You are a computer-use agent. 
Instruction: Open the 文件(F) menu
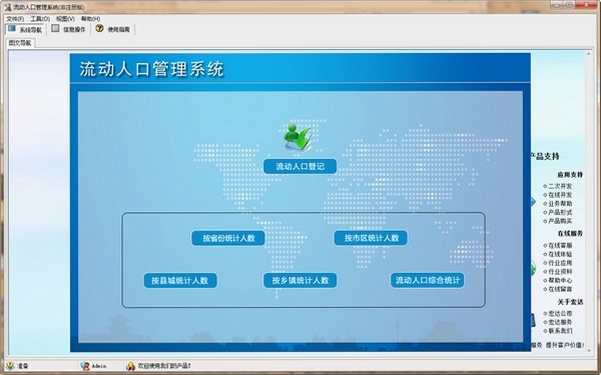[15, 18]
